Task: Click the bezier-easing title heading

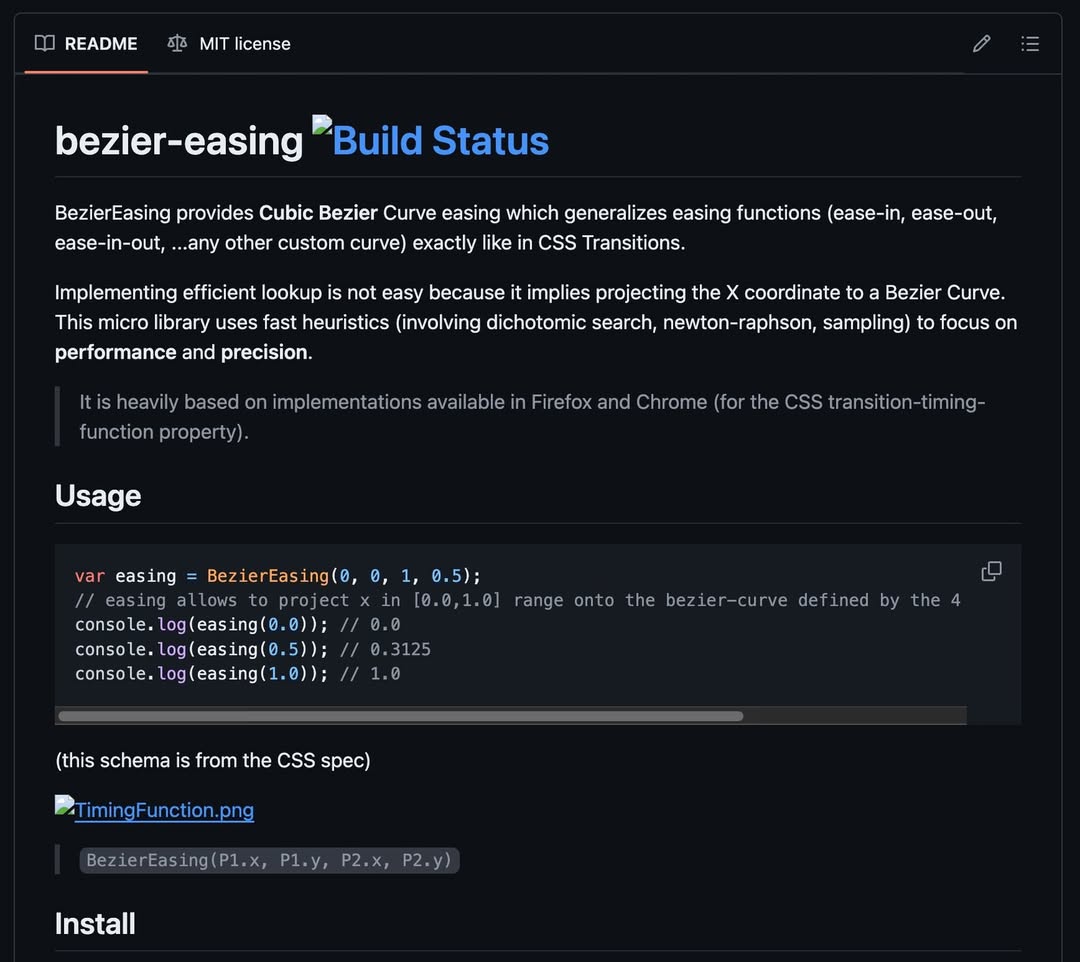Action: point(179,141)
